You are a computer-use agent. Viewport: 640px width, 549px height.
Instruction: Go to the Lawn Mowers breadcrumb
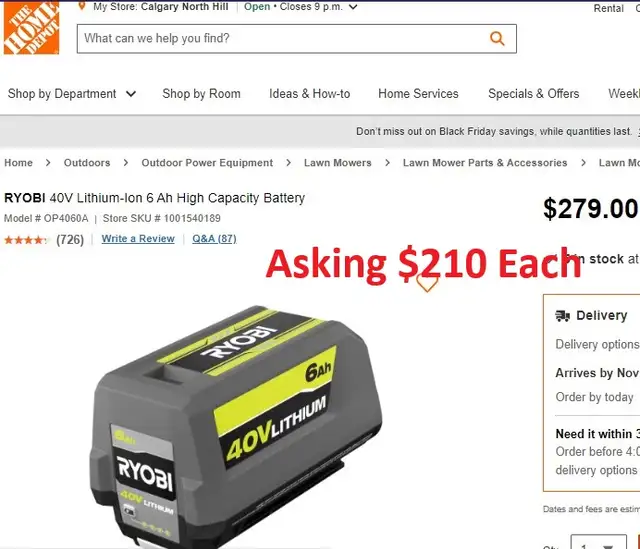[x=338, y=163]
